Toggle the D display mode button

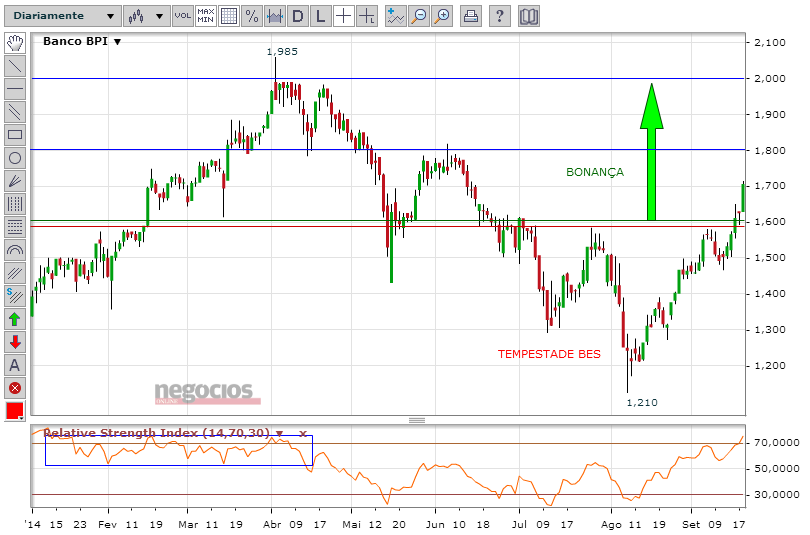(x=298, y=16)
